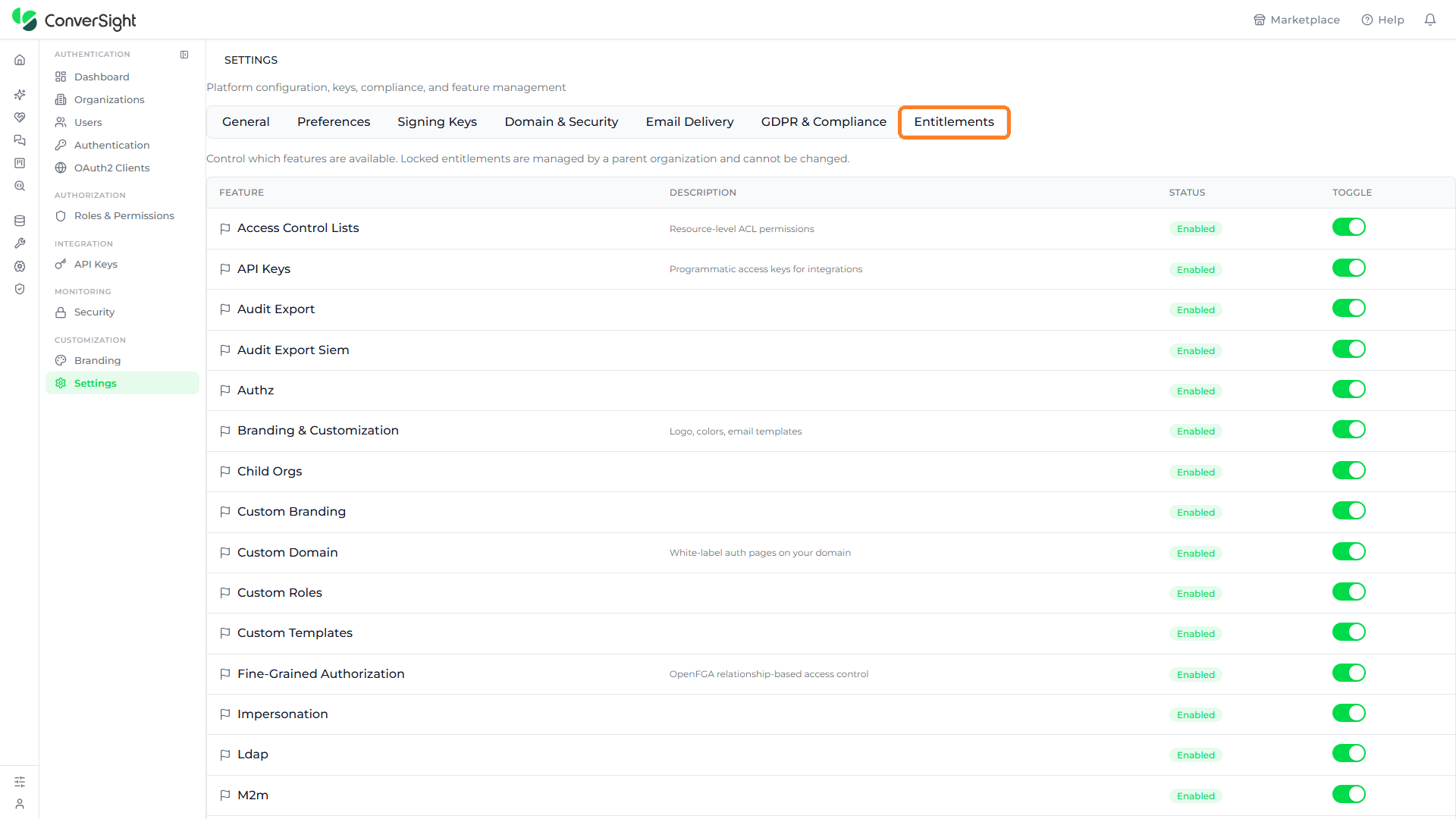Open the sliders icon at rail bottom
The height and width of the screenshot is (819, 1456).
click(20, 782)
